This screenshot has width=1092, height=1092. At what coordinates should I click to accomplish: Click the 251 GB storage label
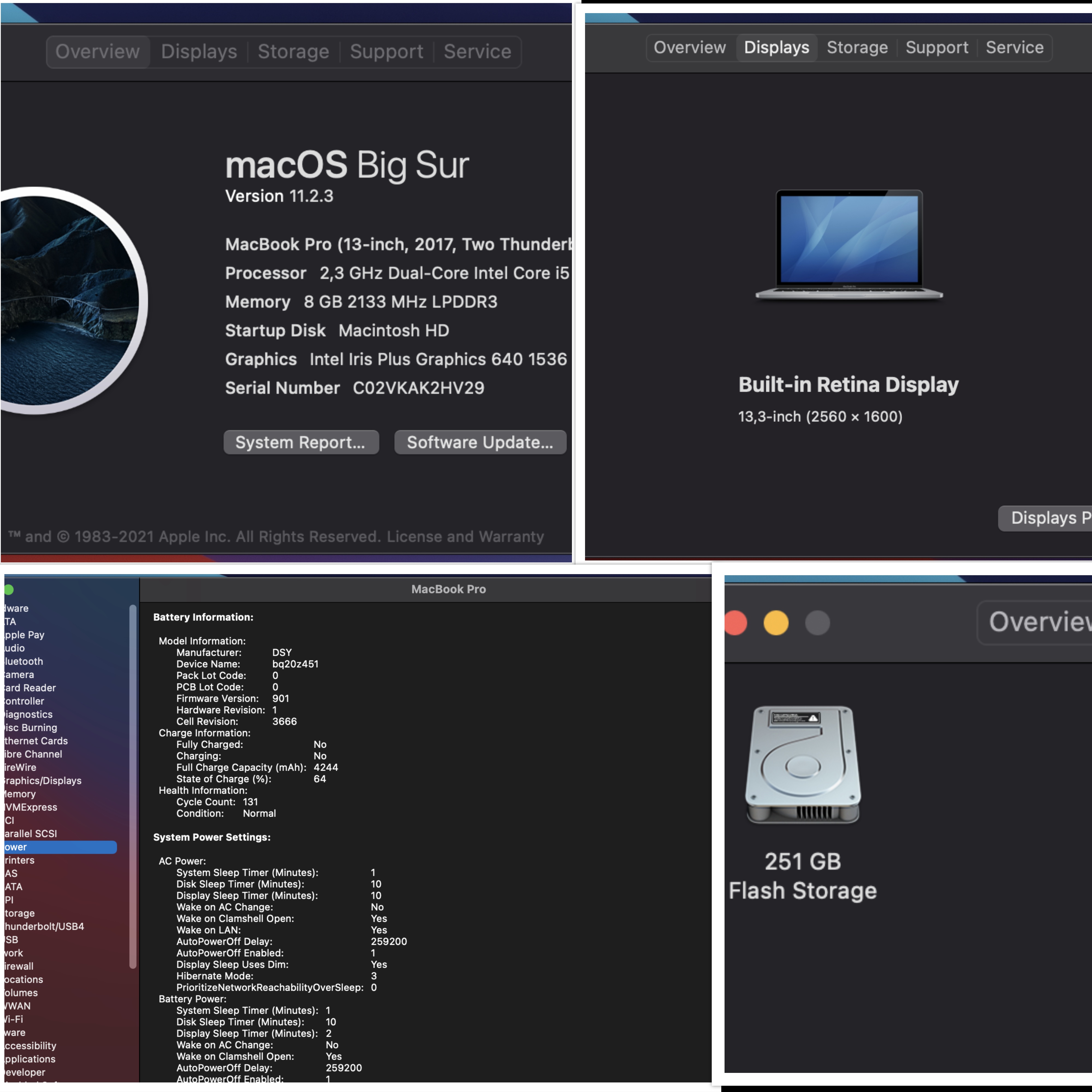(x=803, y=861)
